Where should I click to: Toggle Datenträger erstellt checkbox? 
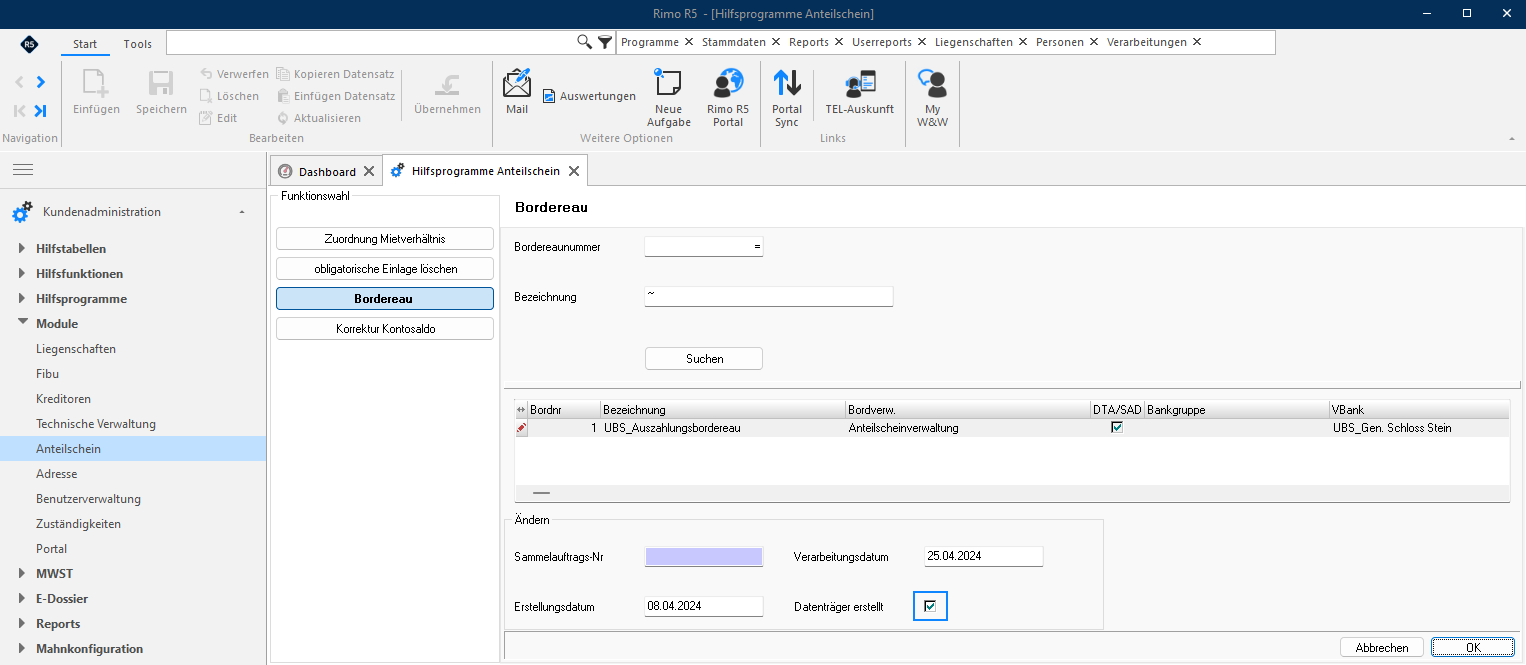point(930,606)
